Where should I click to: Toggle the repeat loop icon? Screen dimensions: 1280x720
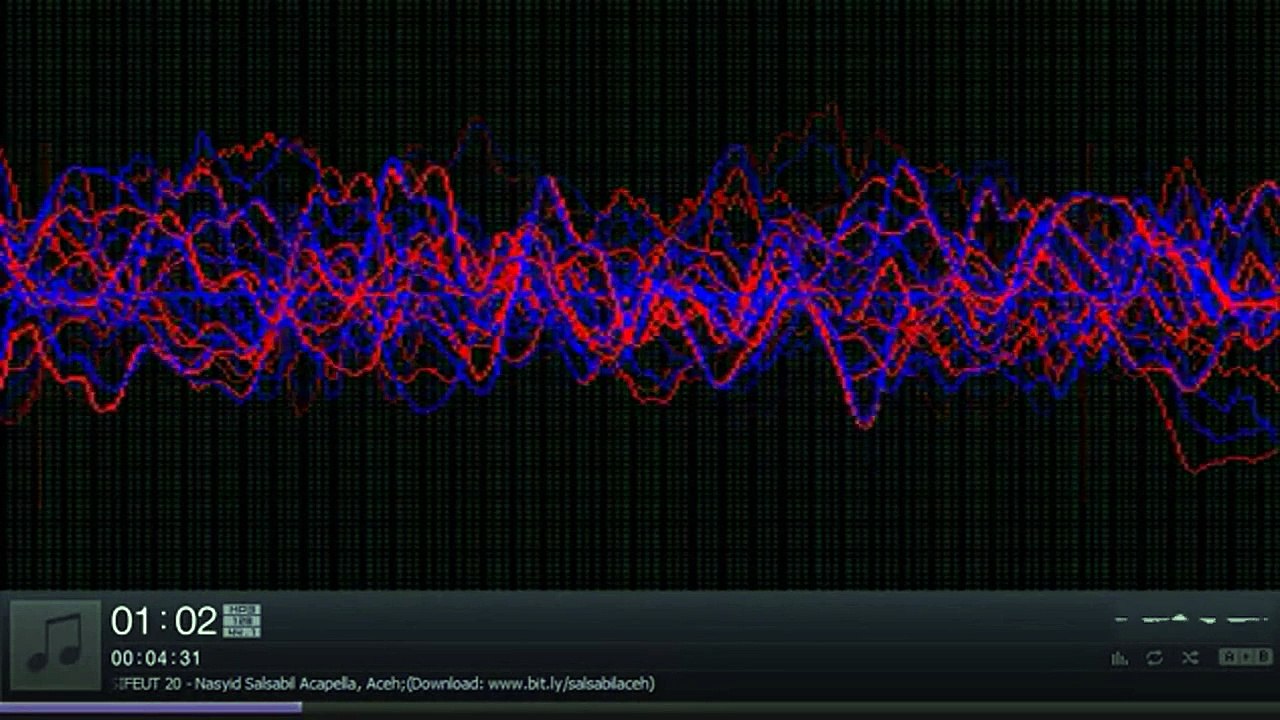(x=1155, y=658)
